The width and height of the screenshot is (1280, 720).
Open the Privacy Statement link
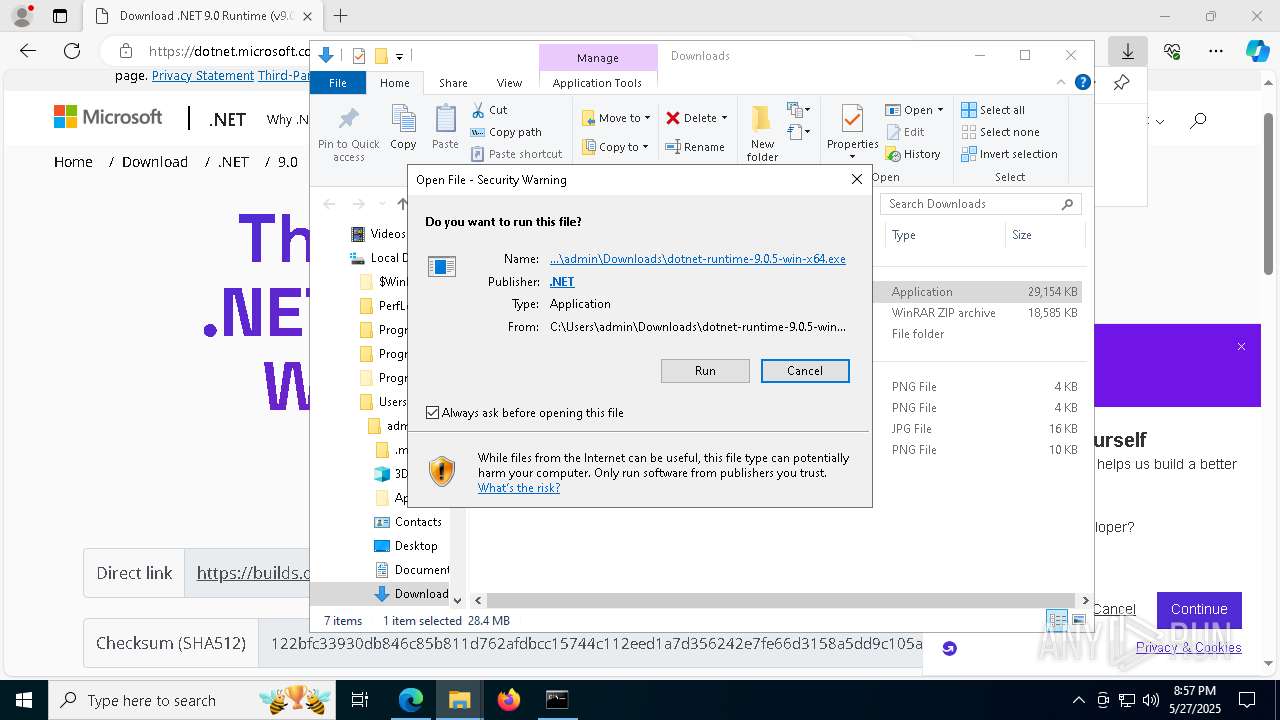[x=203, y=76]
